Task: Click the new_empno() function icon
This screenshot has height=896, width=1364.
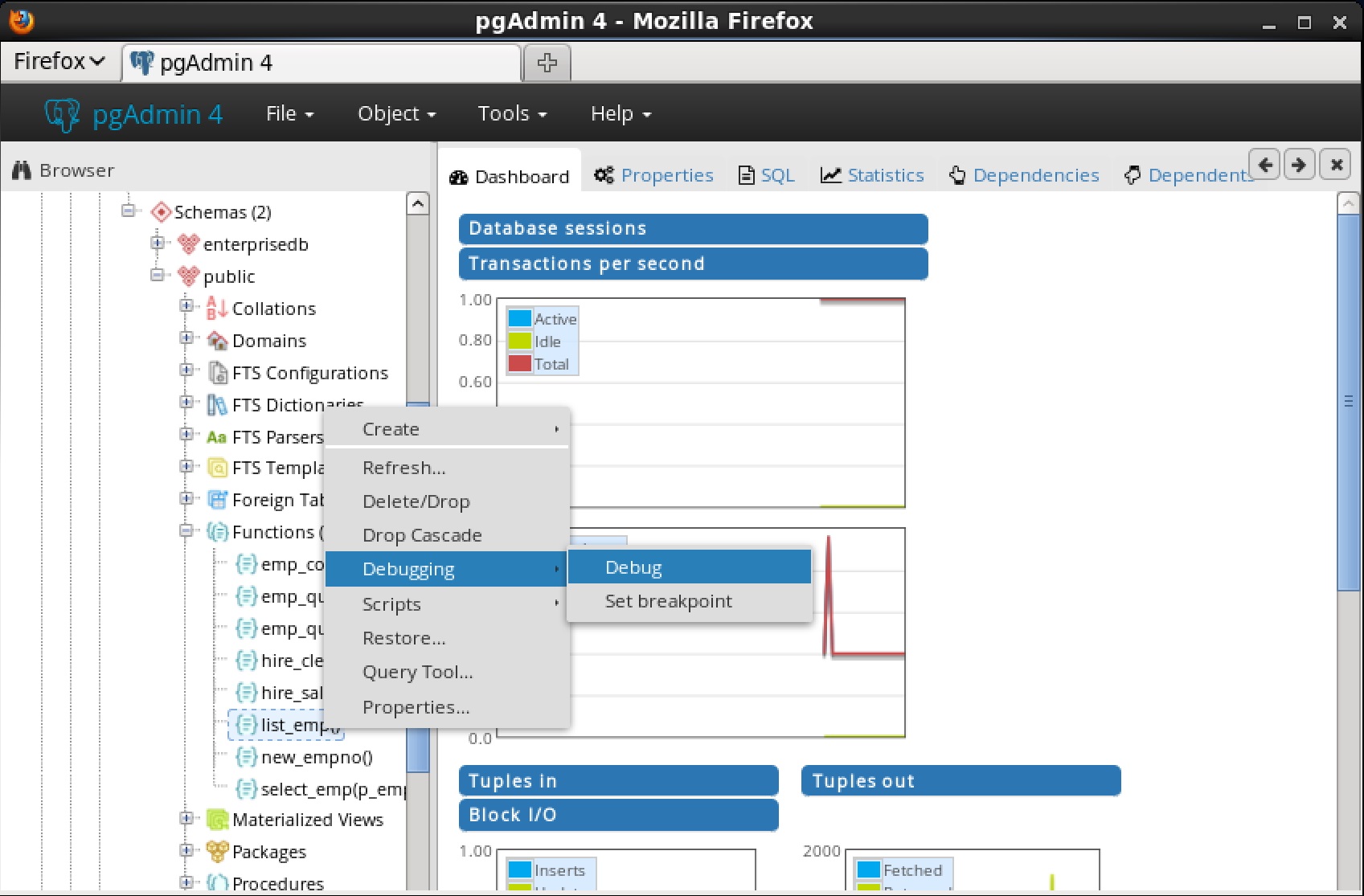Action: [246, 757]
